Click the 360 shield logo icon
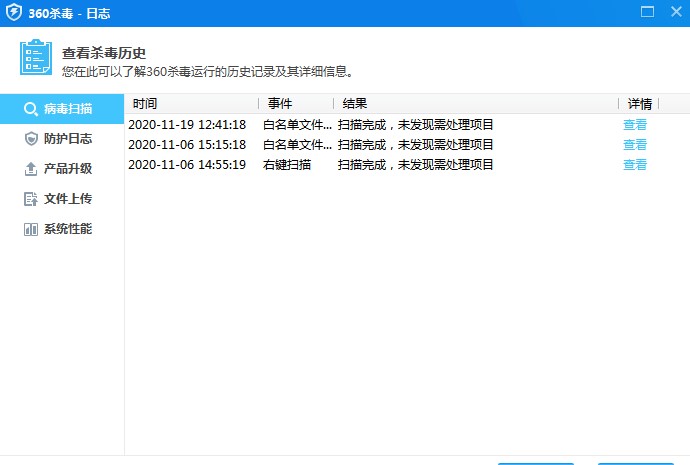Image resolution: width=690 pixels, height=465 pixels. tap(14, 12)
